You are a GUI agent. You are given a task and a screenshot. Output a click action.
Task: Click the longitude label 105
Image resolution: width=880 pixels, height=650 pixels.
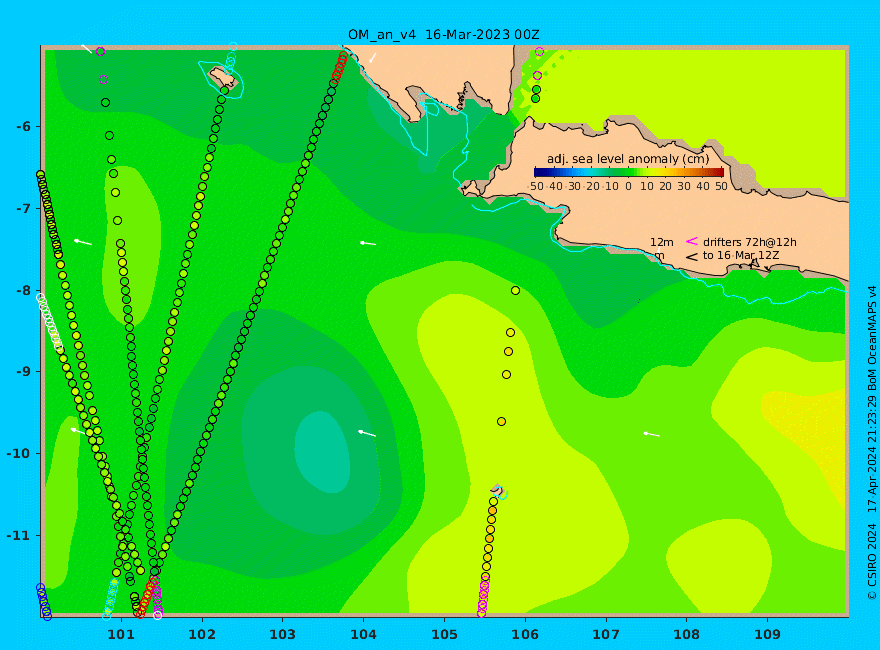(444, 635)
